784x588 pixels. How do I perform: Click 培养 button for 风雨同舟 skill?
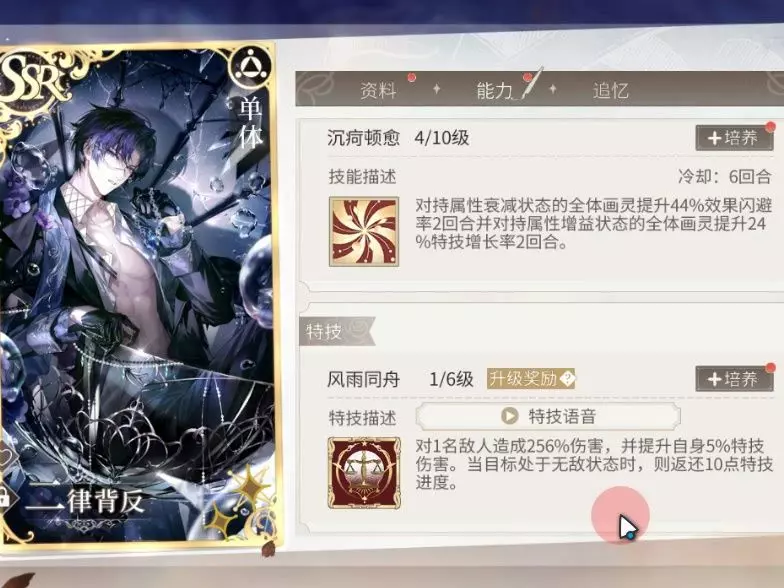(734, 379)
